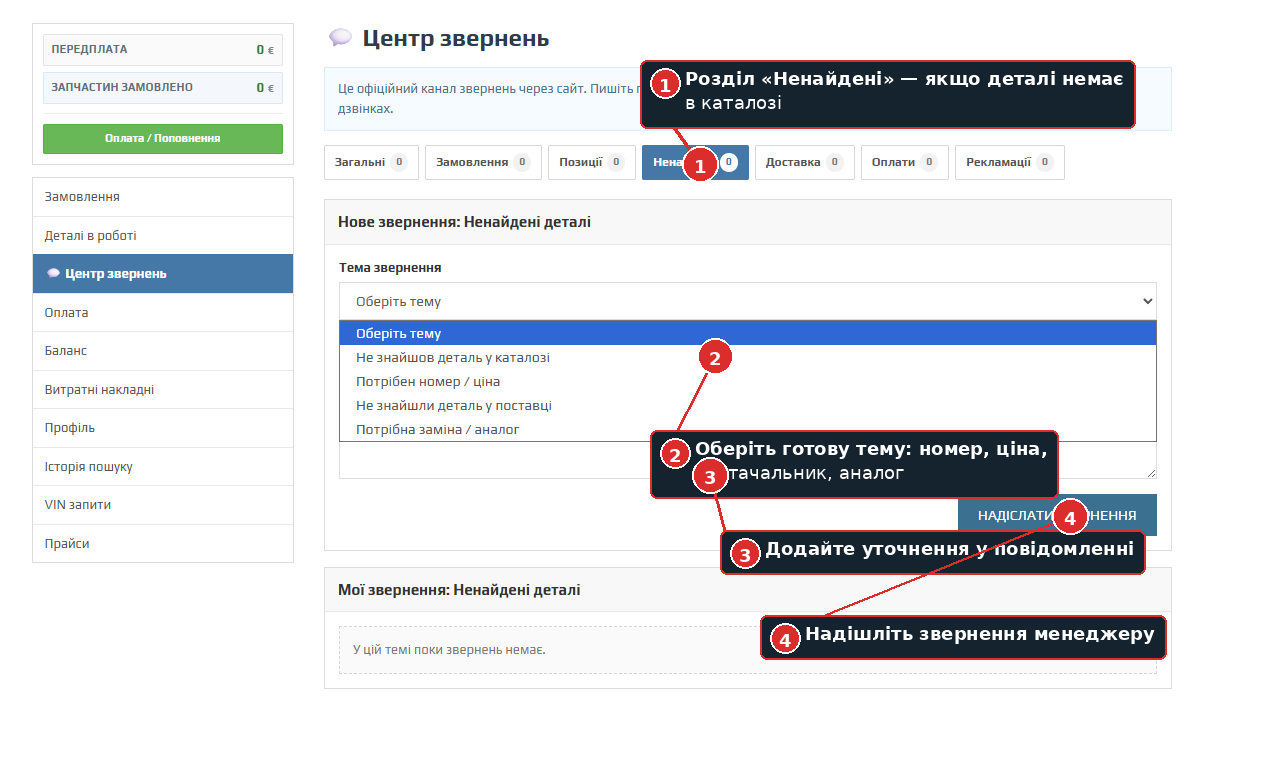Open the Оплата sidebar item

click(x=163, y=313)
